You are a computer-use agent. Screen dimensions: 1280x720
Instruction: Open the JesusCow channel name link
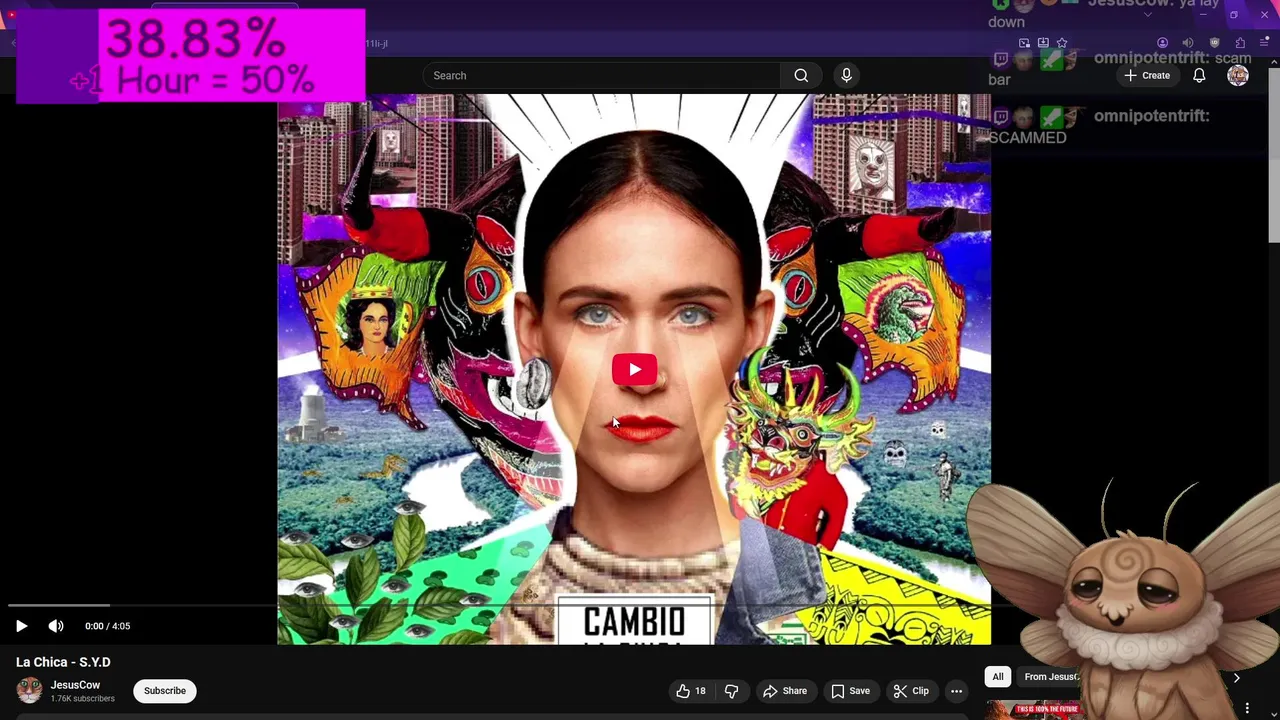tap(76, 685)
